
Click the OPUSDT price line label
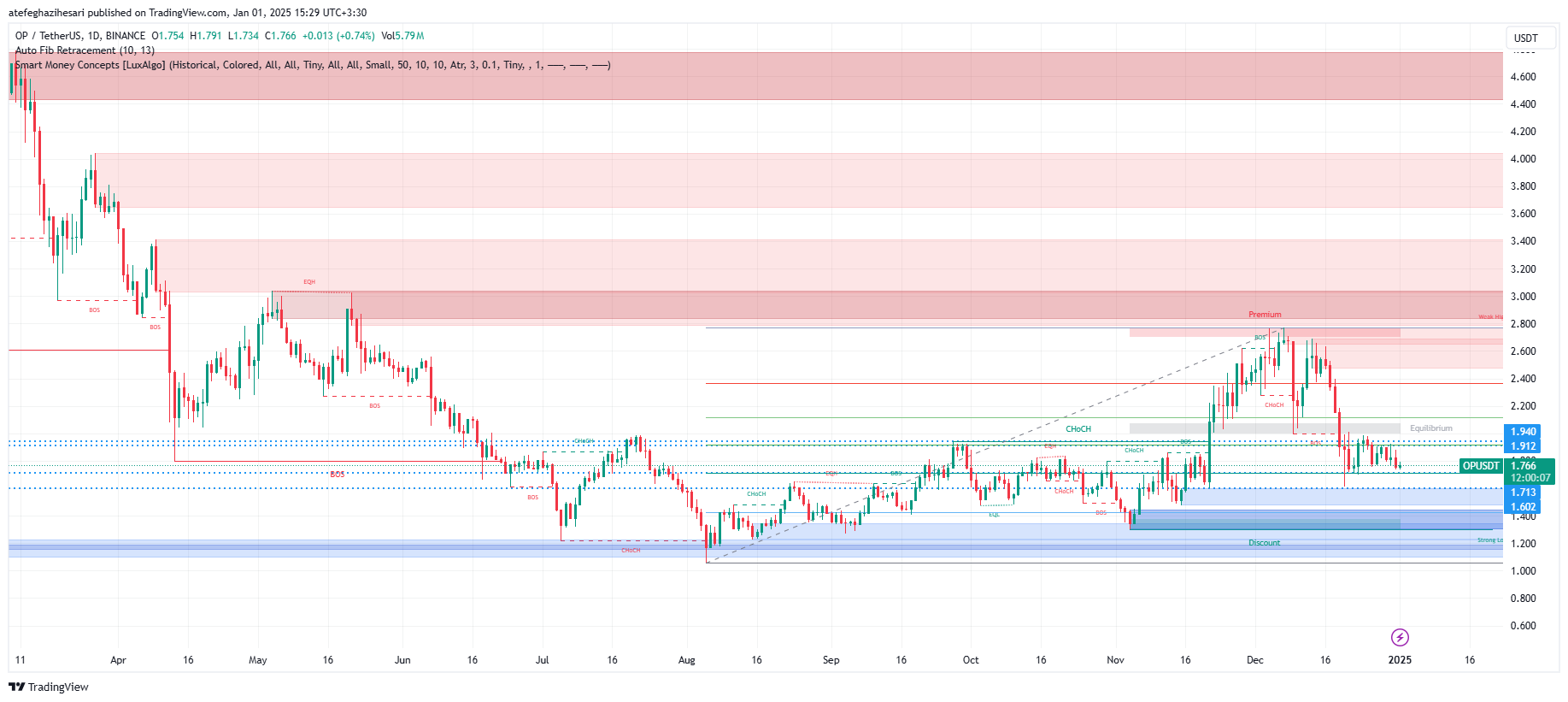click(x=1481, y=466)
